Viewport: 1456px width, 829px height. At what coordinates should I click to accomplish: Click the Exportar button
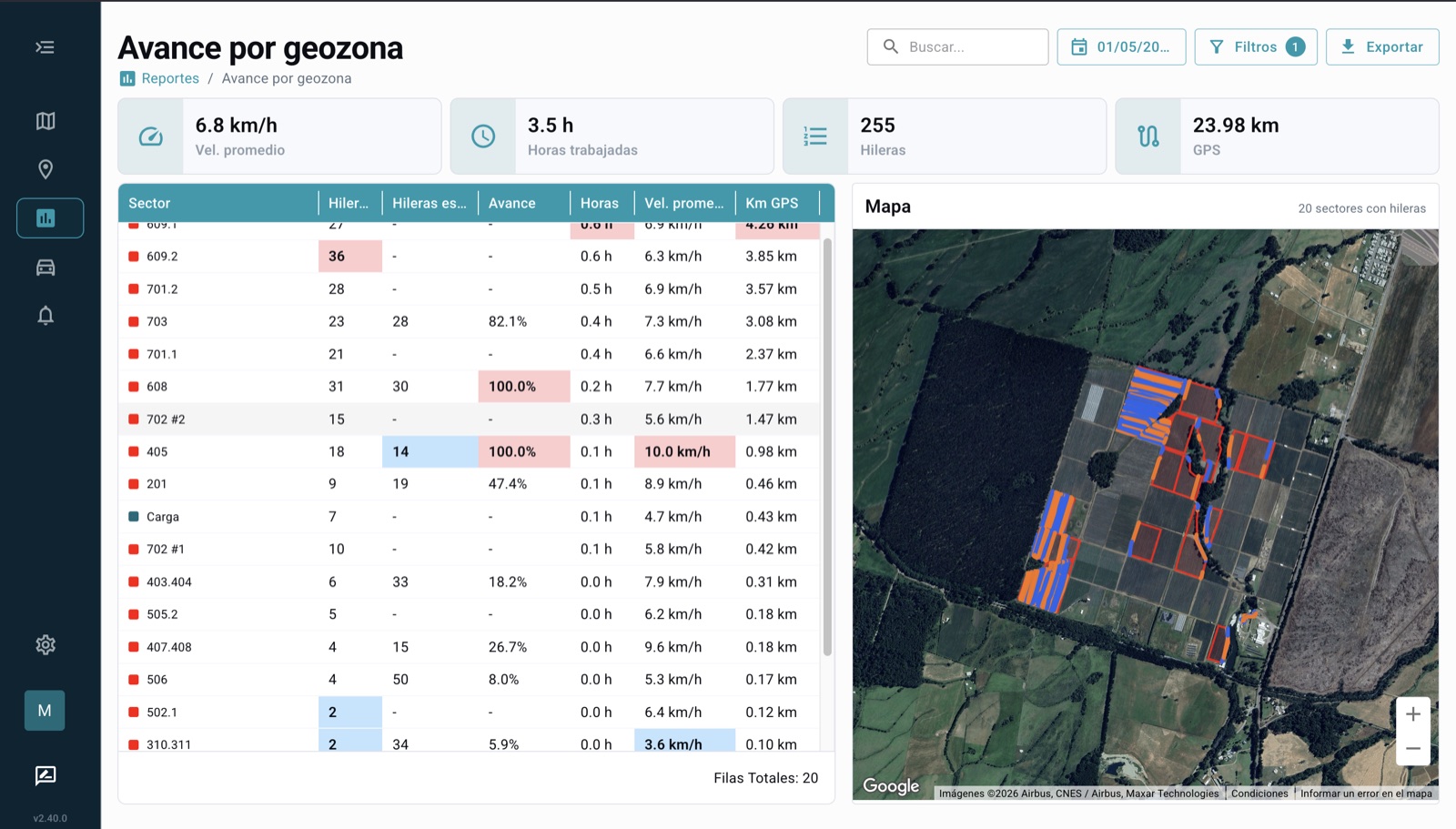[x=1382, y=46]
